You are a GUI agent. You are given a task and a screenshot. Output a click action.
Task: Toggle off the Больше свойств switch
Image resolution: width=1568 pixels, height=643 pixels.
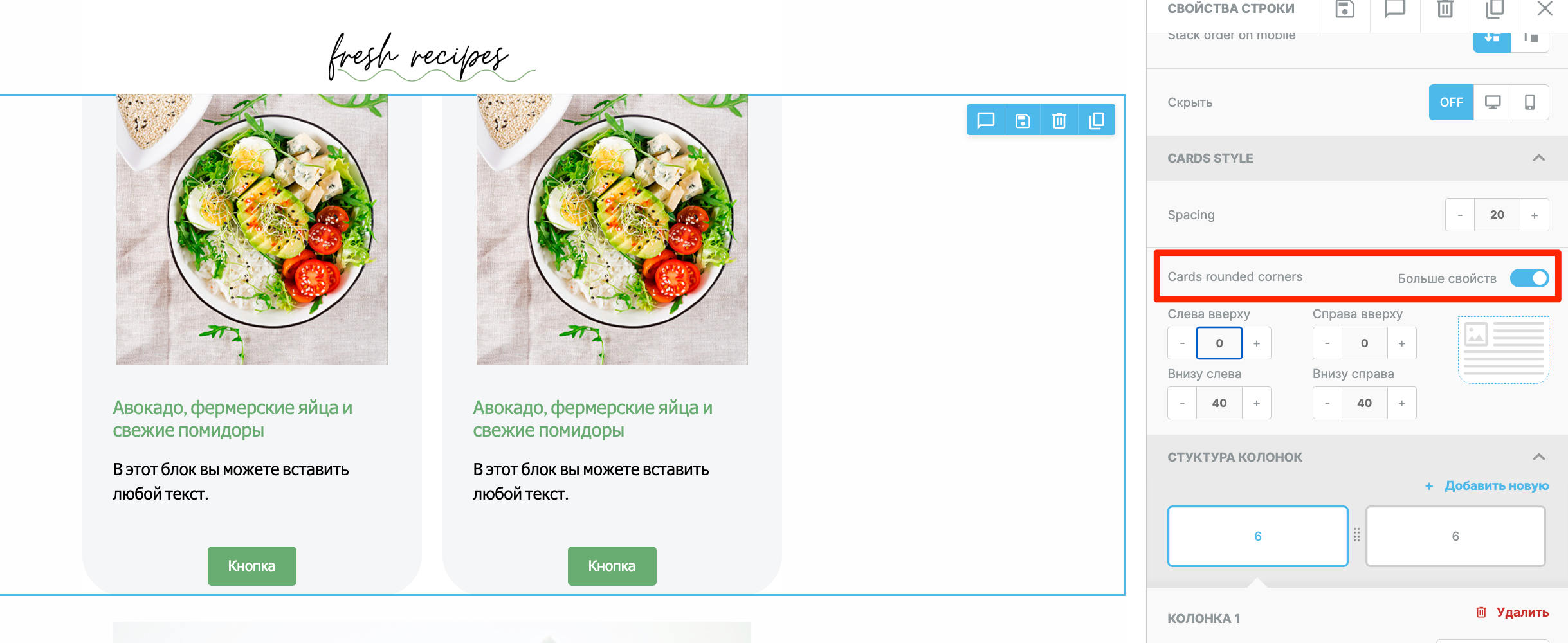[x=1529, y=278]
